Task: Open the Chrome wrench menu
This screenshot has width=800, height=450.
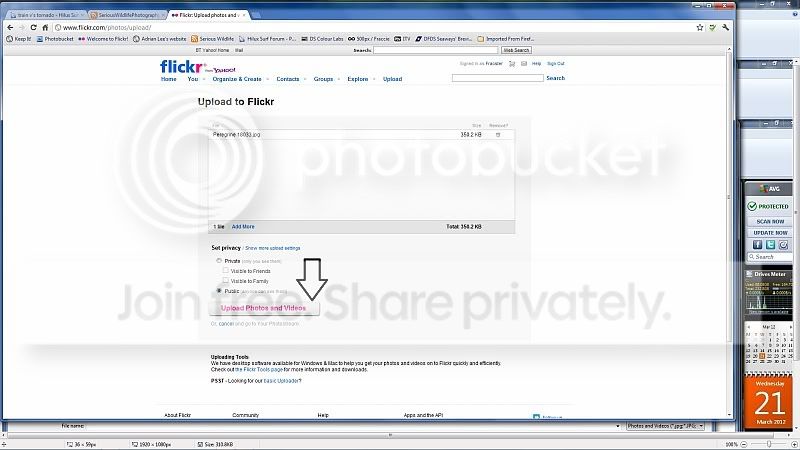Action: point(726,28)
